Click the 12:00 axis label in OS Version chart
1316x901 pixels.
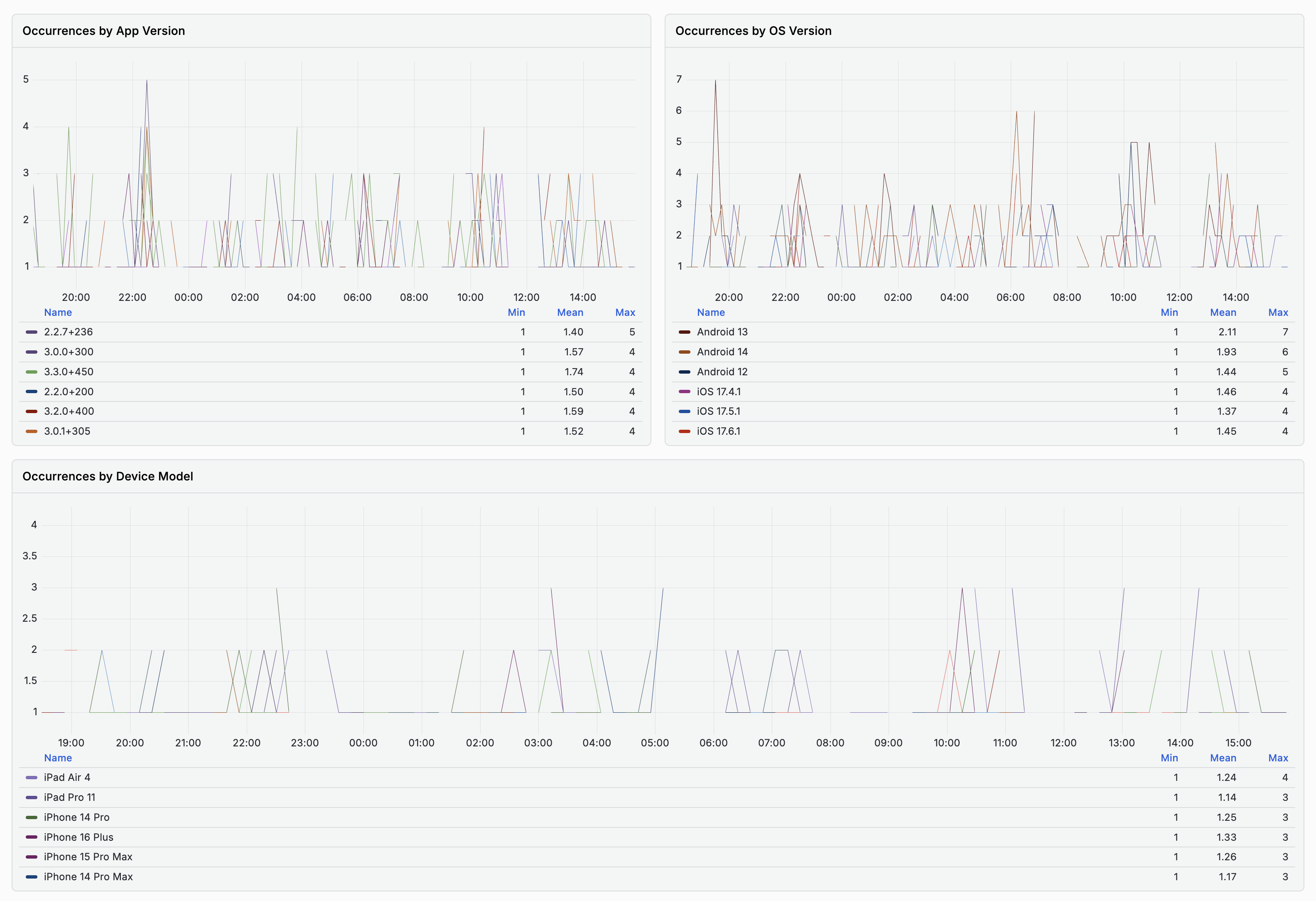[1179, 298]
